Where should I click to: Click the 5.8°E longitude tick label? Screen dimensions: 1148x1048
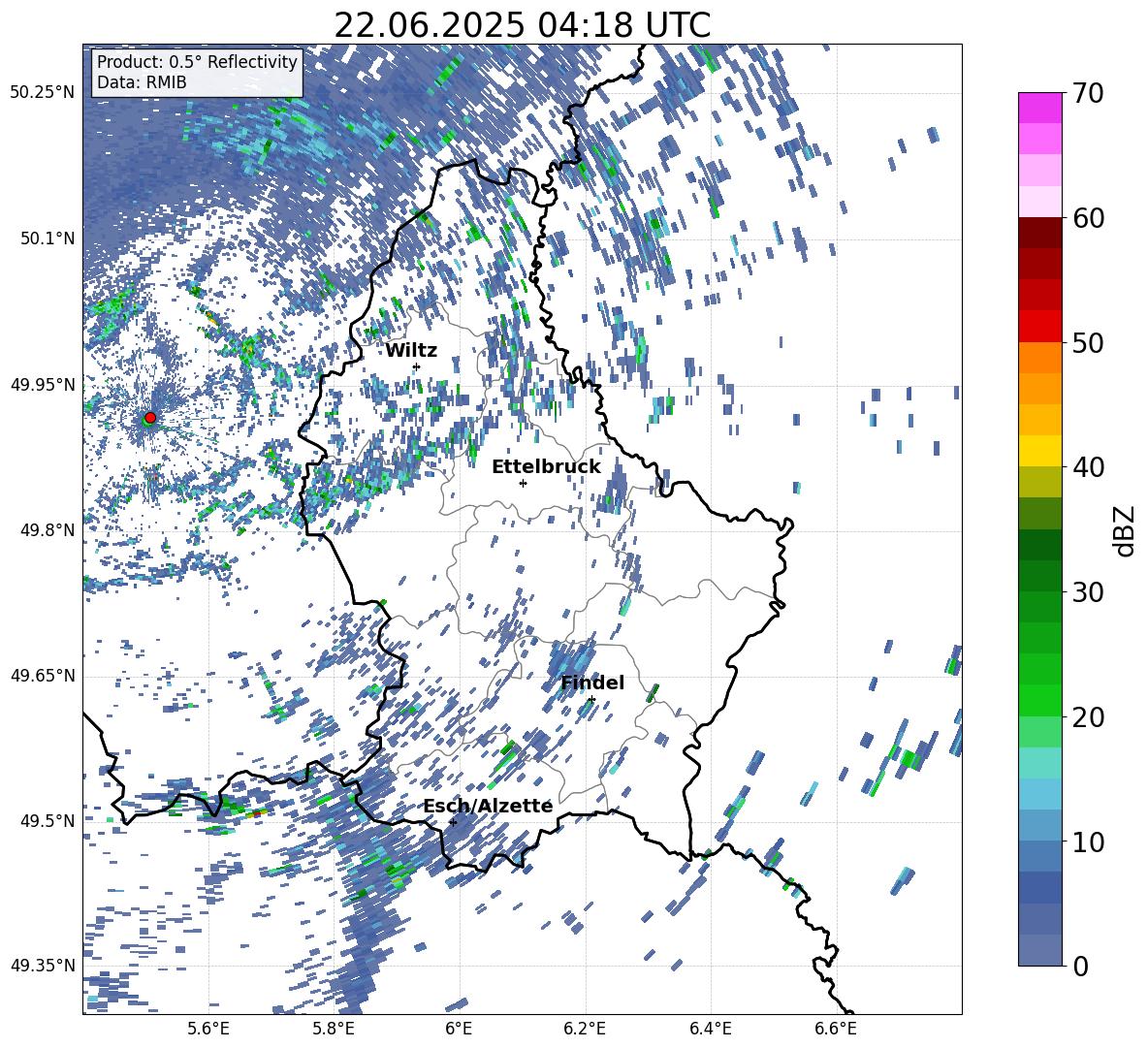pos(334,1030)
